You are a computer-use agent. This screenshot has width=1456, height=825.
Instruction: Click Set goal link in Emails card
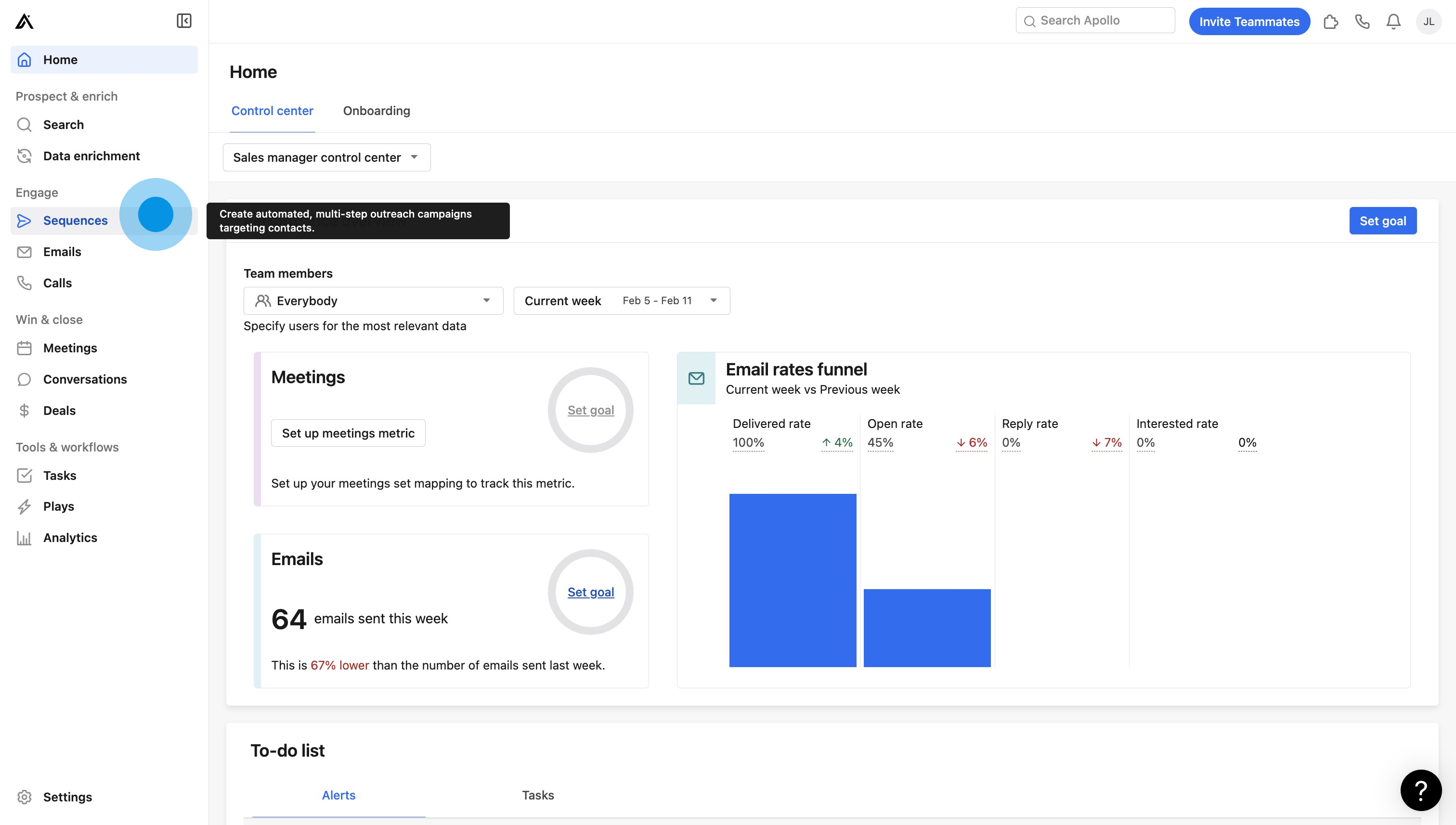(x=591, y=592)
